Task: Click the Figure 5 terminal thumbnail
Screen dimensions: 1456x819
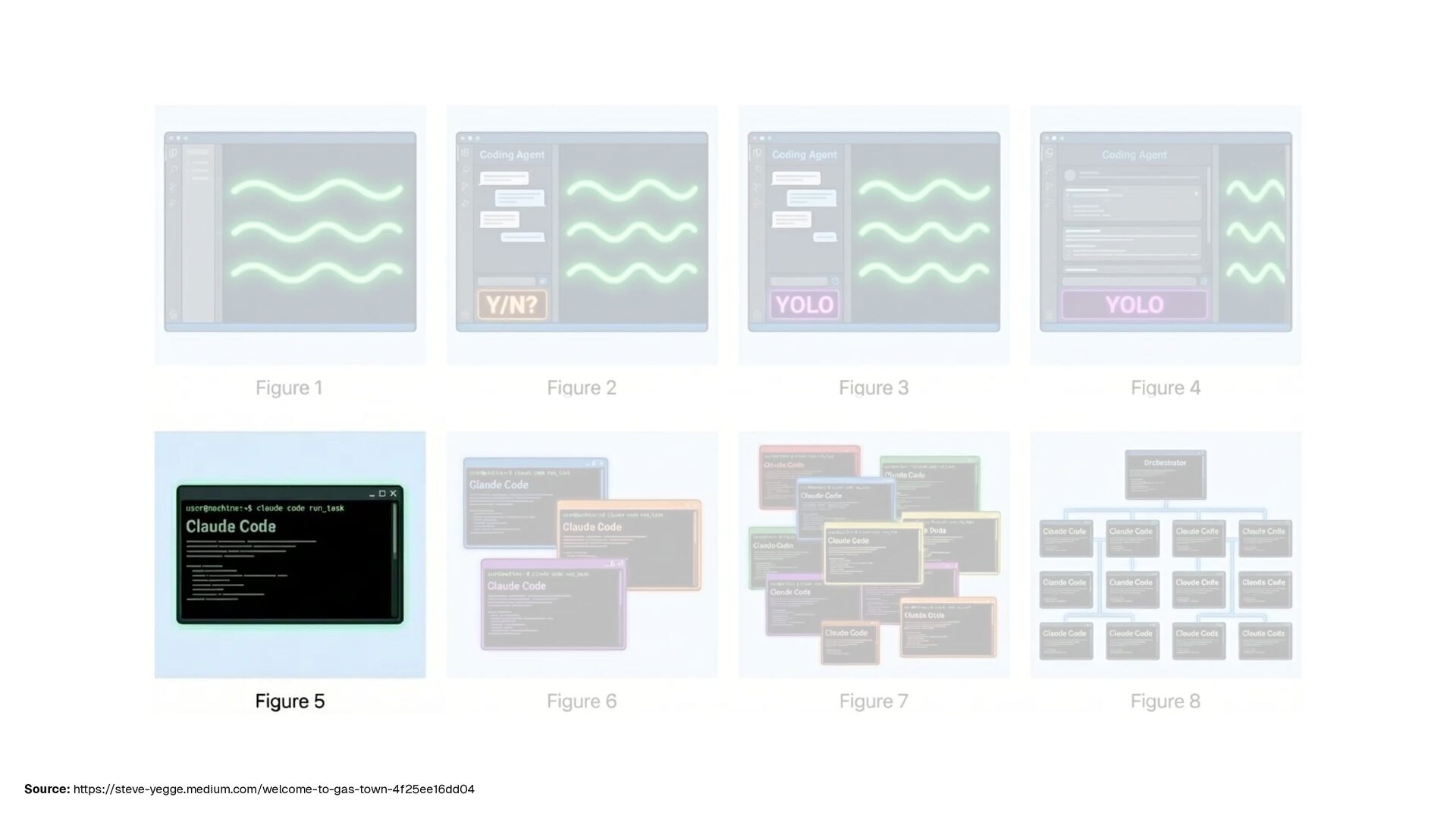Action: [290, 554]
